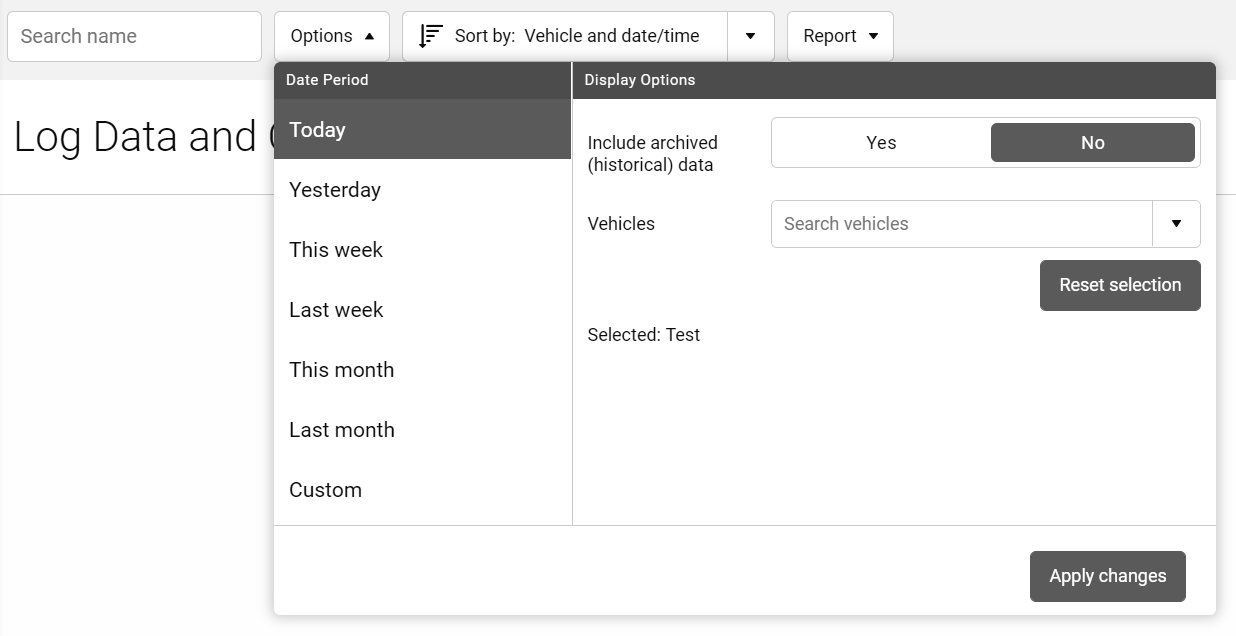Click the Search vehicles input
Screen dimensions: 1236x636
point(961,224)
